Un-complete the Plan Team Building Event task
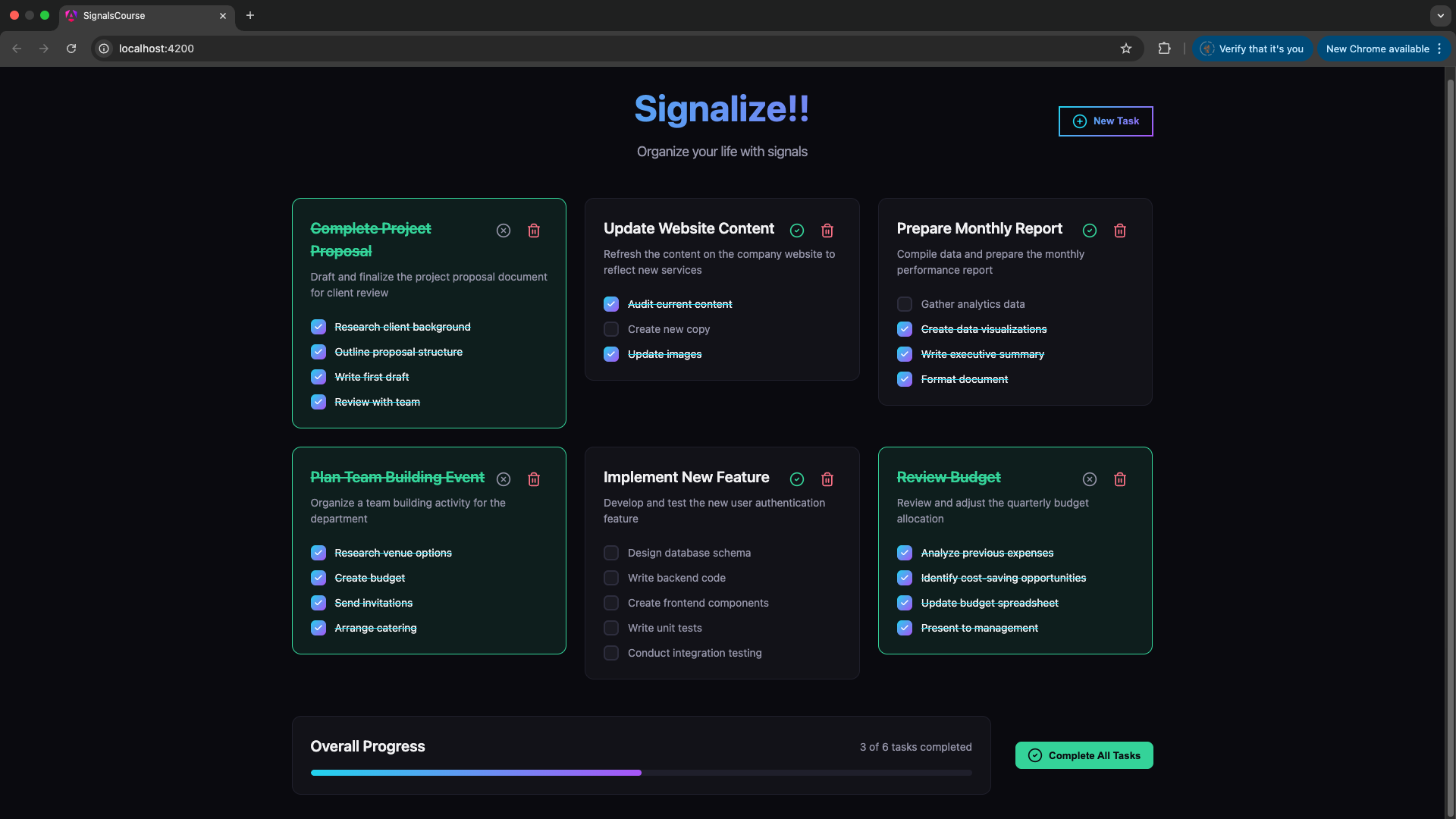The height and width of the screenshot is (819, 1456). (504, 479)
